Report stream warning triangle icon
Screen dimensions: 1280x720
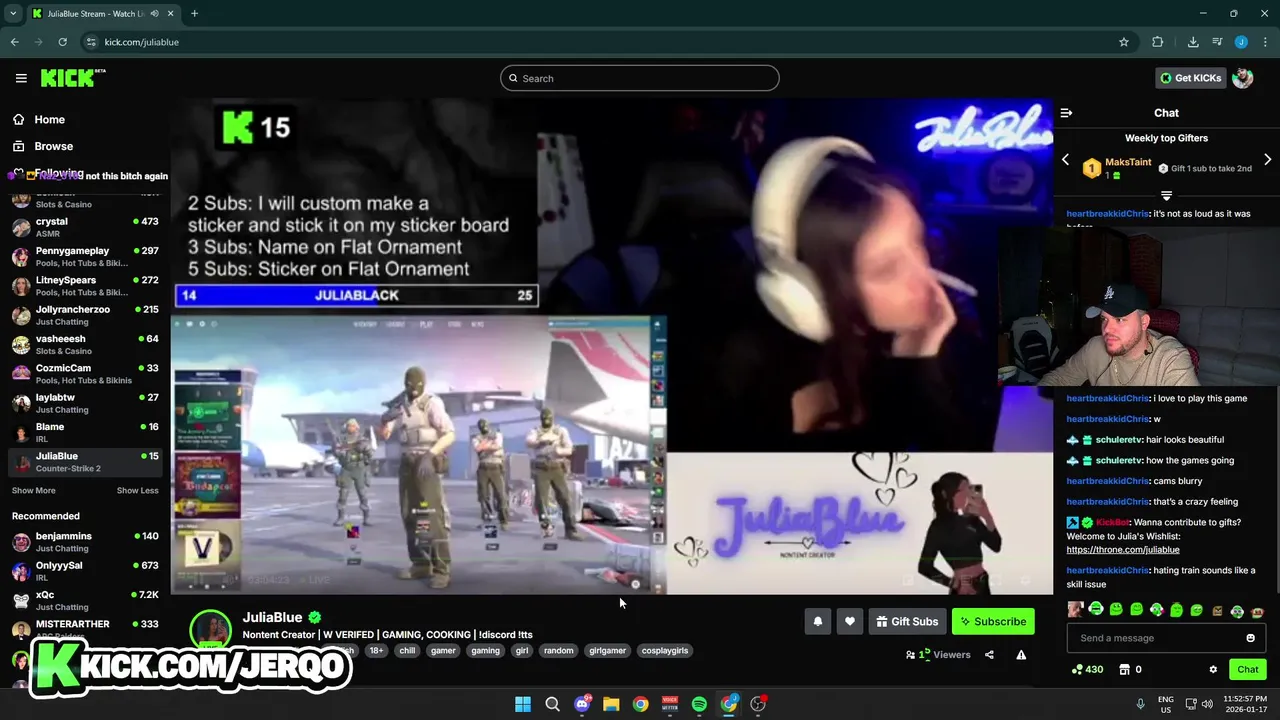1021,655
